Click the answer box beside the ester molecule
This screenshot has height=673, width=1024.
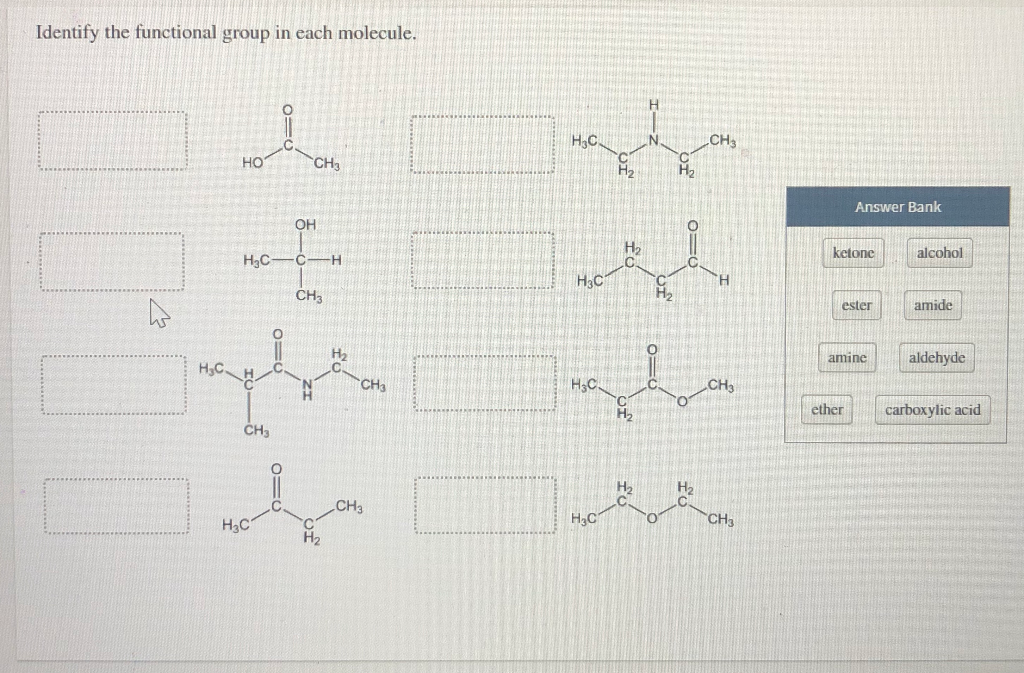pyautogui.click(x=482, y=385)
